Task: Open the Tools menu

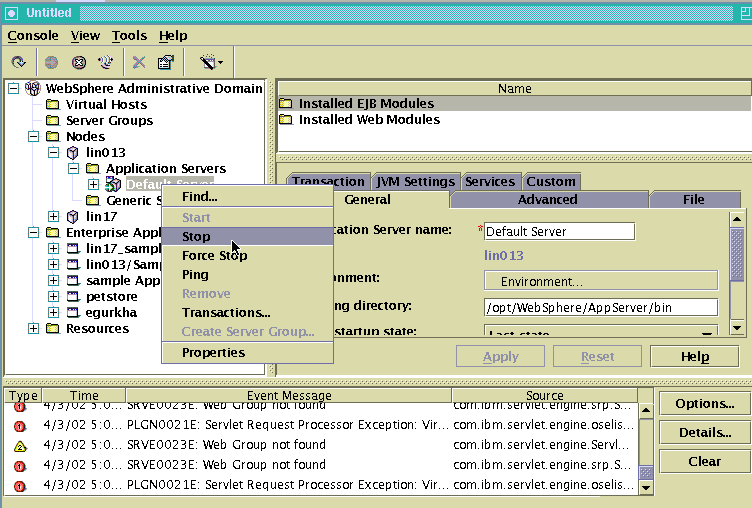Action: click(129, 35)
